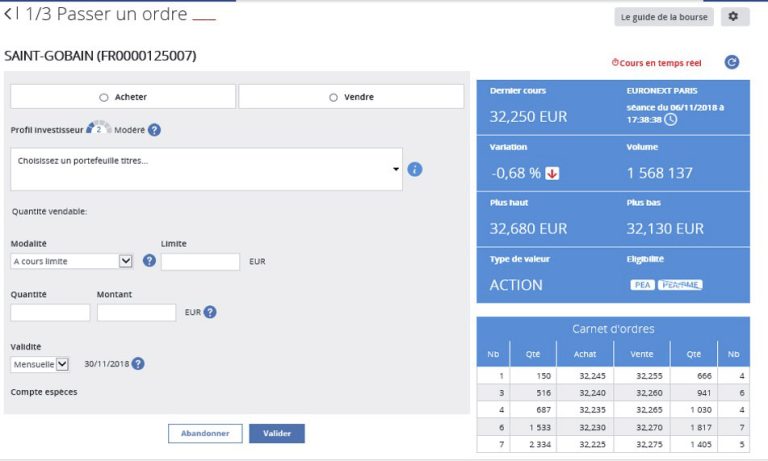
Task: Click bid quantity 1 533
Action: click(x=540, y=427)
